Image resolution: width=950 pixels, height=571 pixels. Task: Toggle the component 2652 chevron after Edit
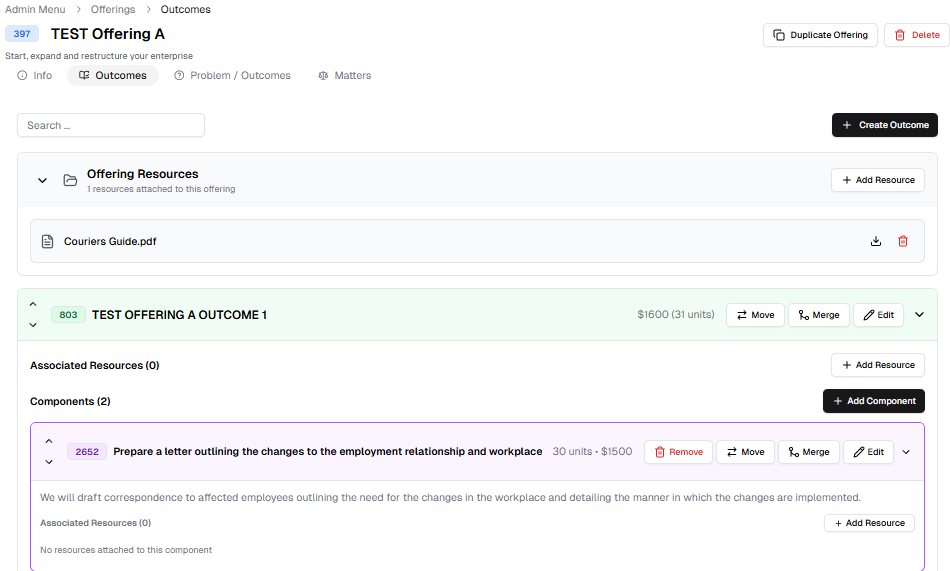[906, 452]
